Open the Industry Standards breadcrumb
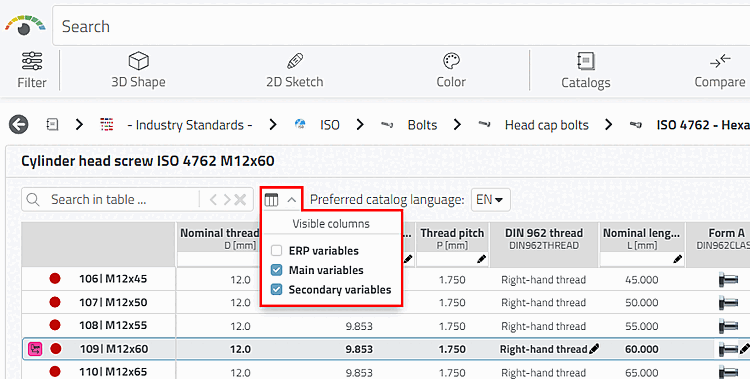The width and height of the screenshot is (750, 379). tap(189, 125)
